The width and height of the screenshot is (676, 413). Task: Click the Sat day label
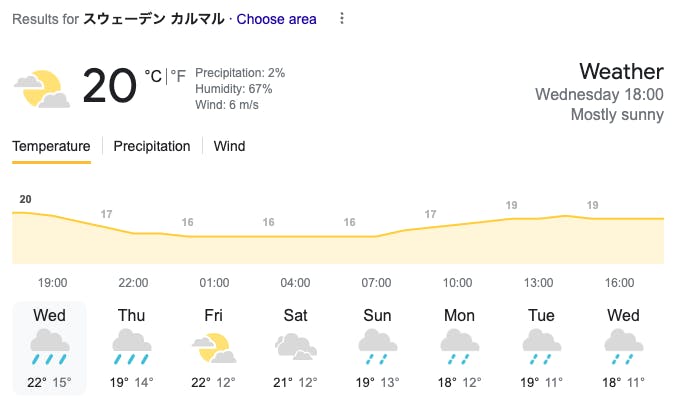point(296,315)
